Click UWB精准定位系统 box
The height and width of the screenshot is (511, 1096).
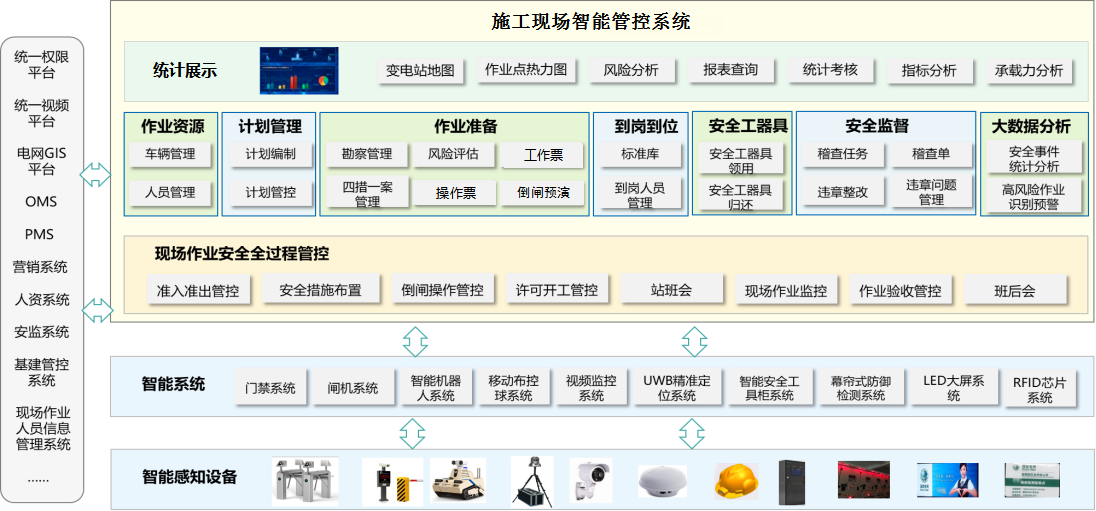click(x=676, y=388)
